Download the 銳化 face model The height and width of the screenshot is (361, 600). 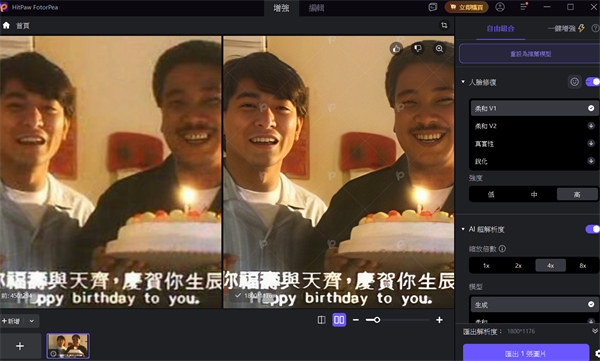pyautogui.click(x=591, y=161)
